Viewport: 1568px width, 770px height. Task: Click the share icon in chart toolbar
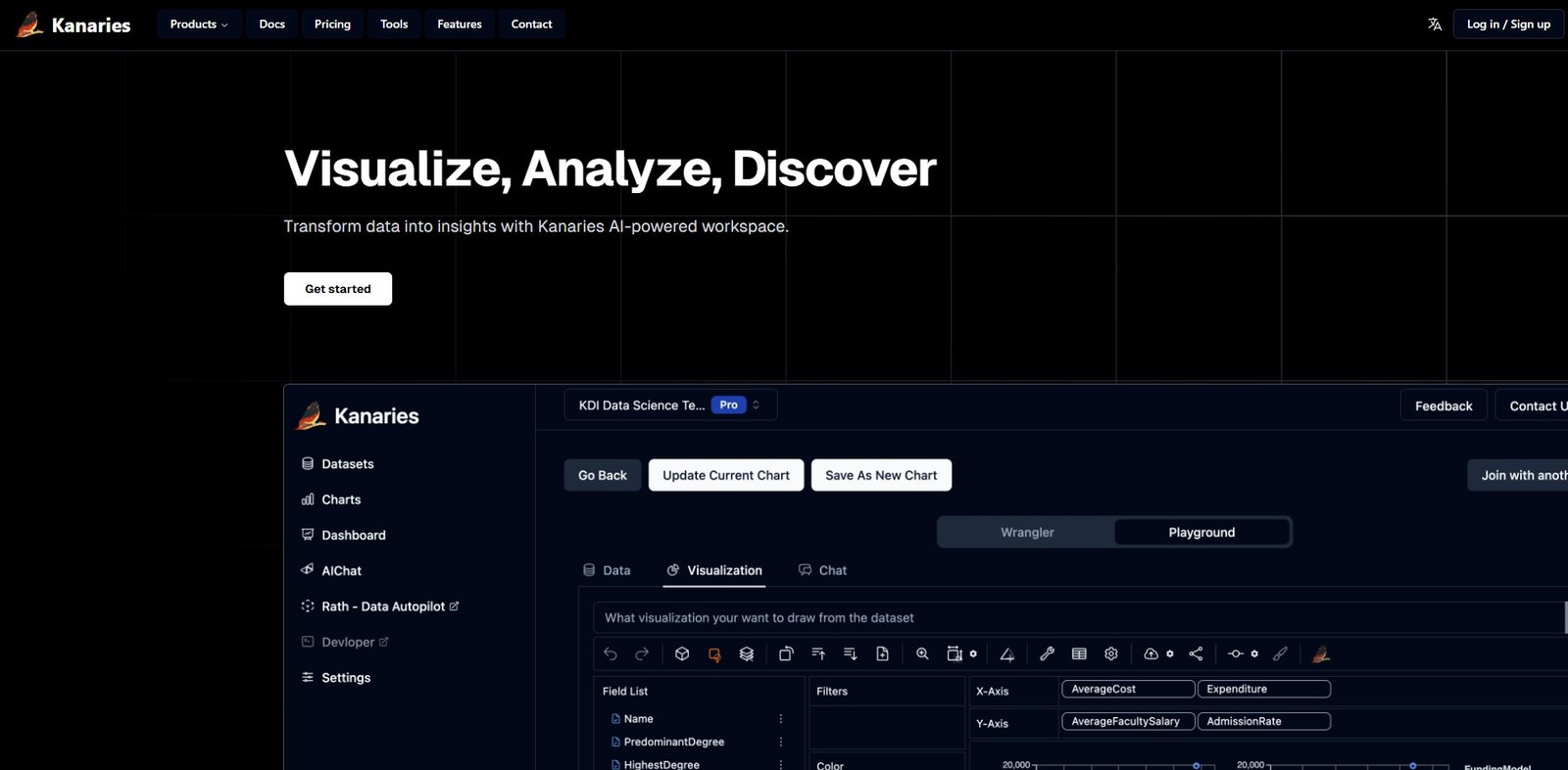(x=1196, y=653)
